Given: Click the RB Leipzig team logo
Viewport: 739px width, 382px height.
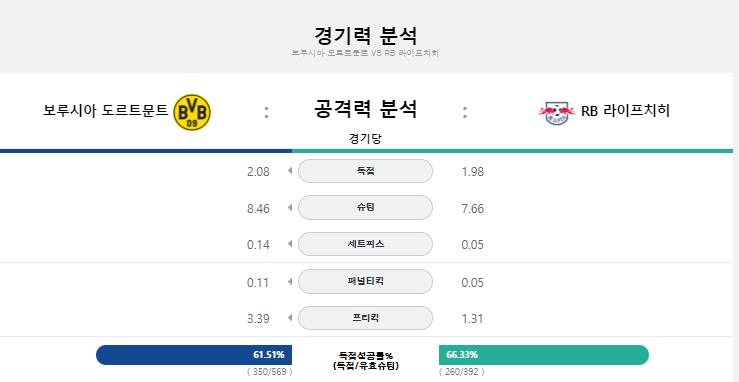Looking at the screenshot, I should click(x=557, y=113).
